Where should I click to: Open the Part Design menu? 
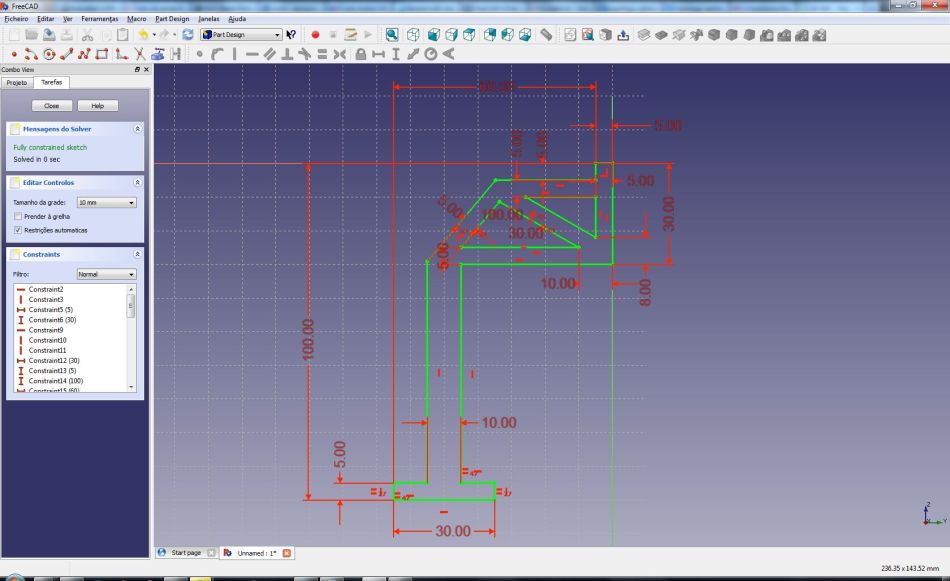click(x=172, y=19)
